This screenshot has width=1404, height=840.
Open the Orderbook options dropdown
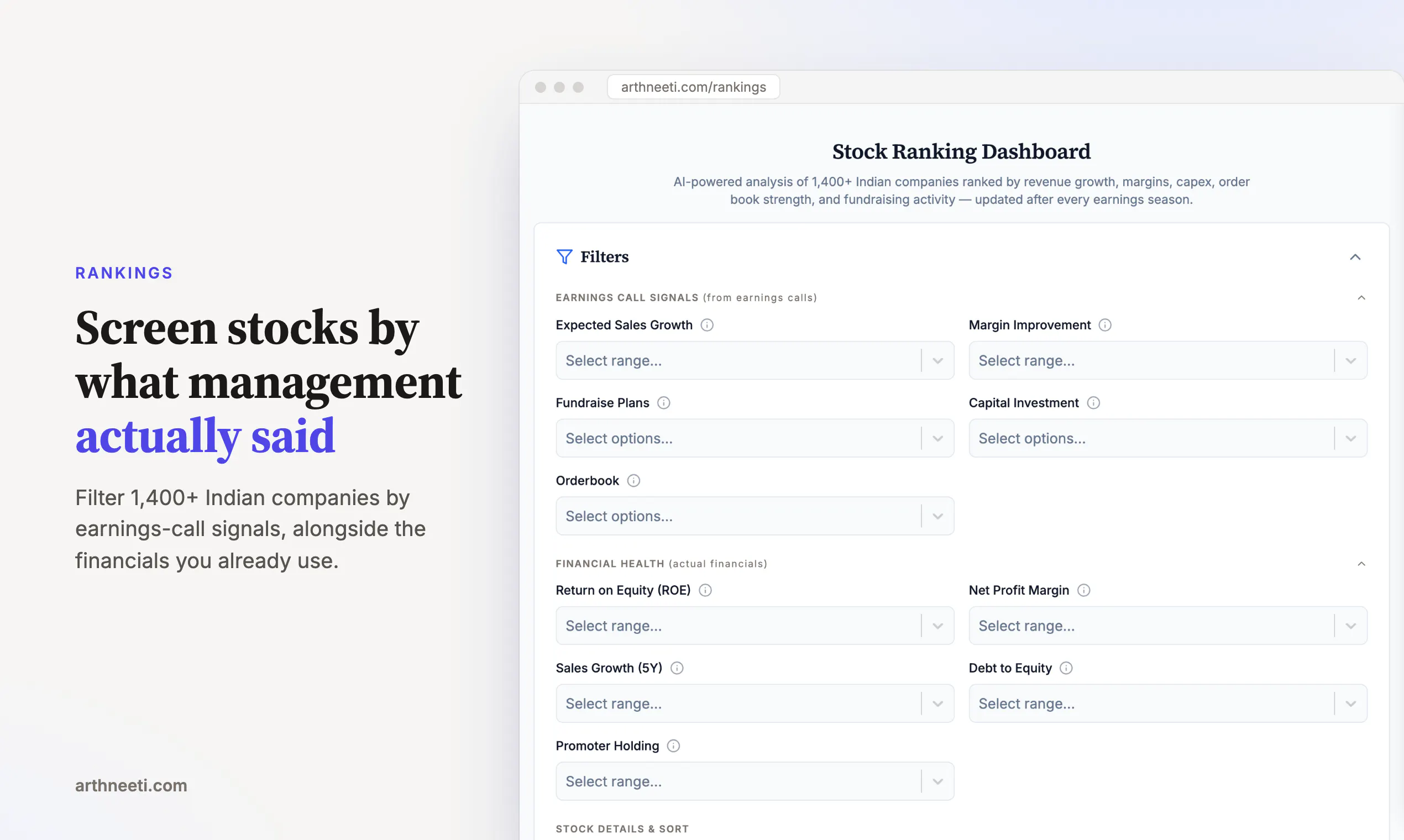click(755, 516)
